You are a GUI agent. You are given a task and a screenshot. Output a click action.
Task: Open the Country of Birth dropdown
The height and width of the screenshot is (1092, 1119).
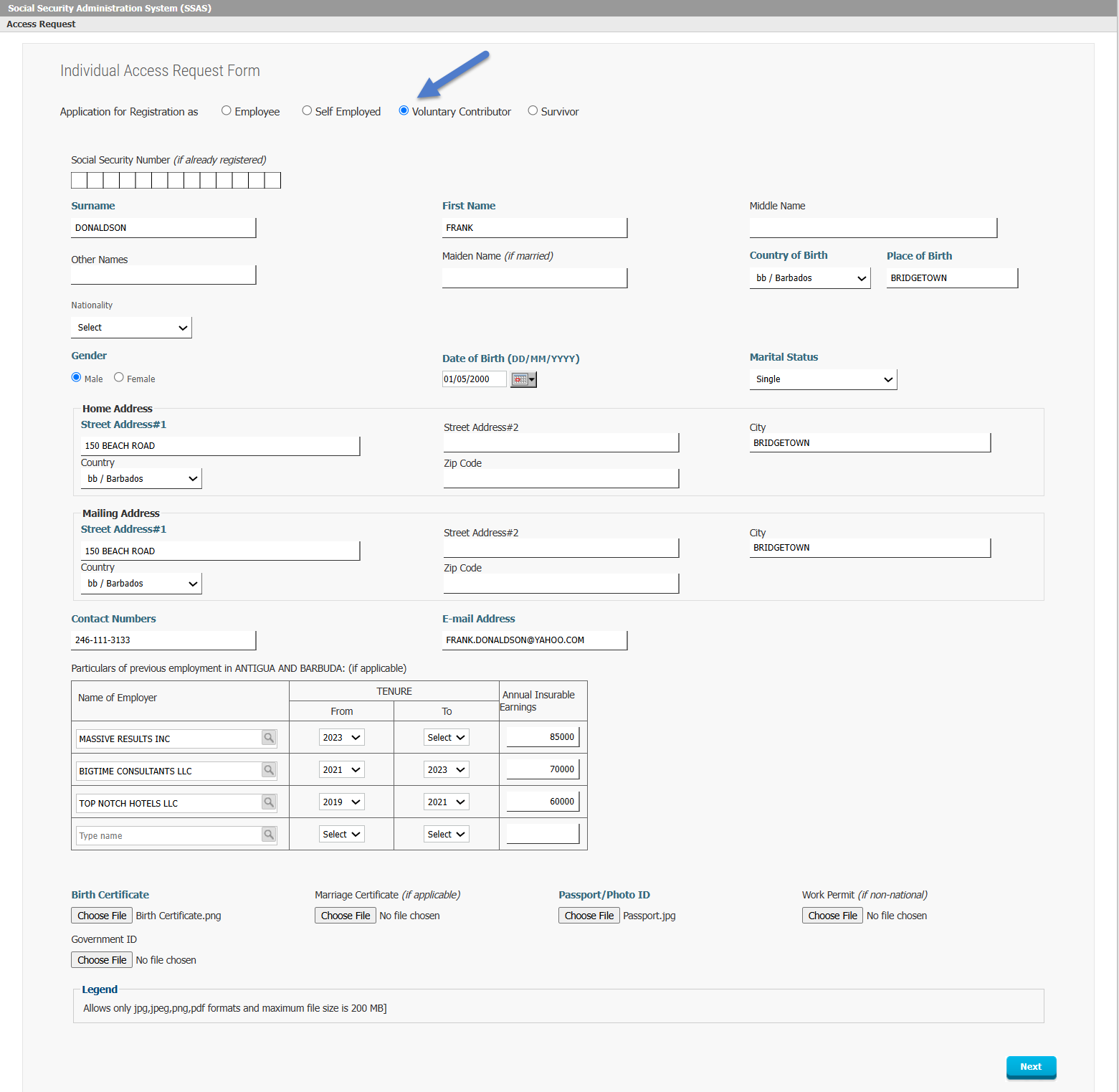click(x=810, y=278)
